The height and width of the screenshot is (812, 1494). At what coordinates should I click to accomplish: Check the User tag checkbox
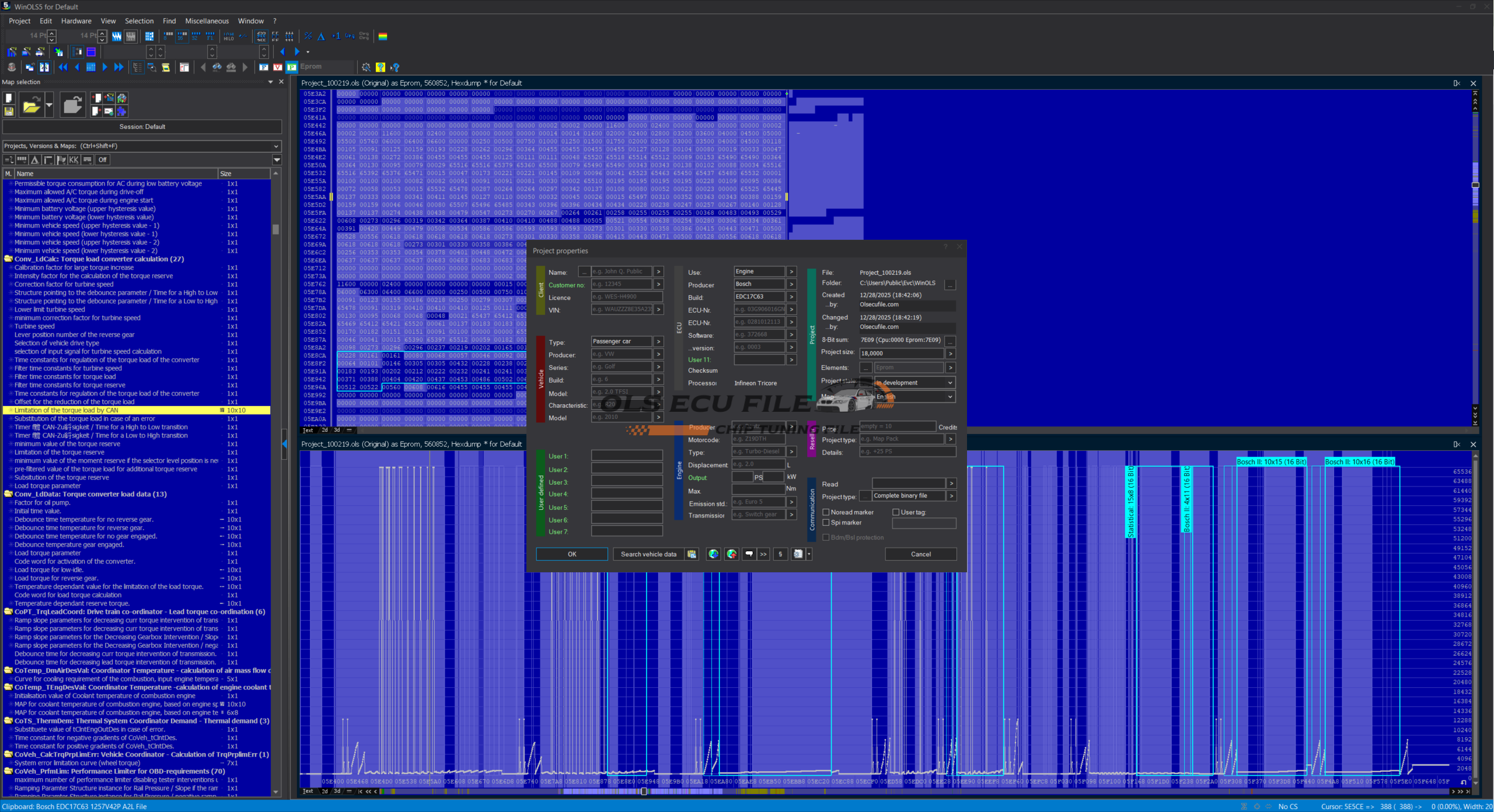896,512
